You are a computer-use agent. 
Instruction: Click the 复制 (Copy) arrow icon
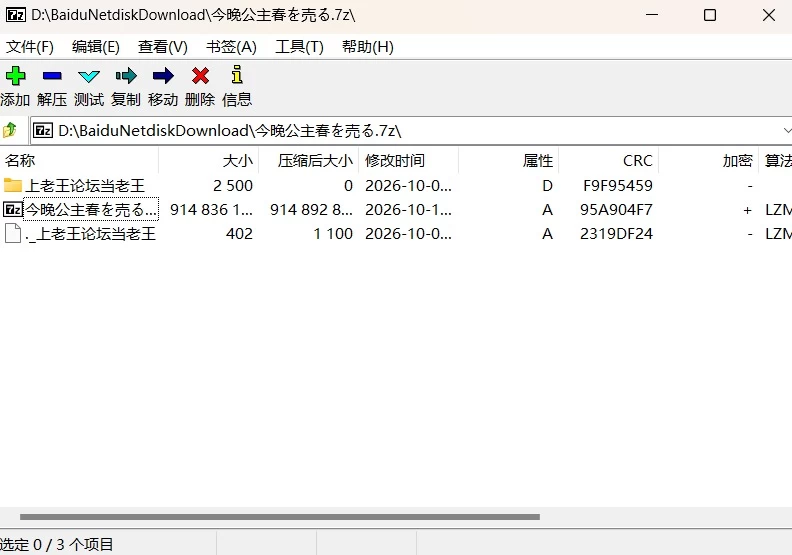(126, 76)
